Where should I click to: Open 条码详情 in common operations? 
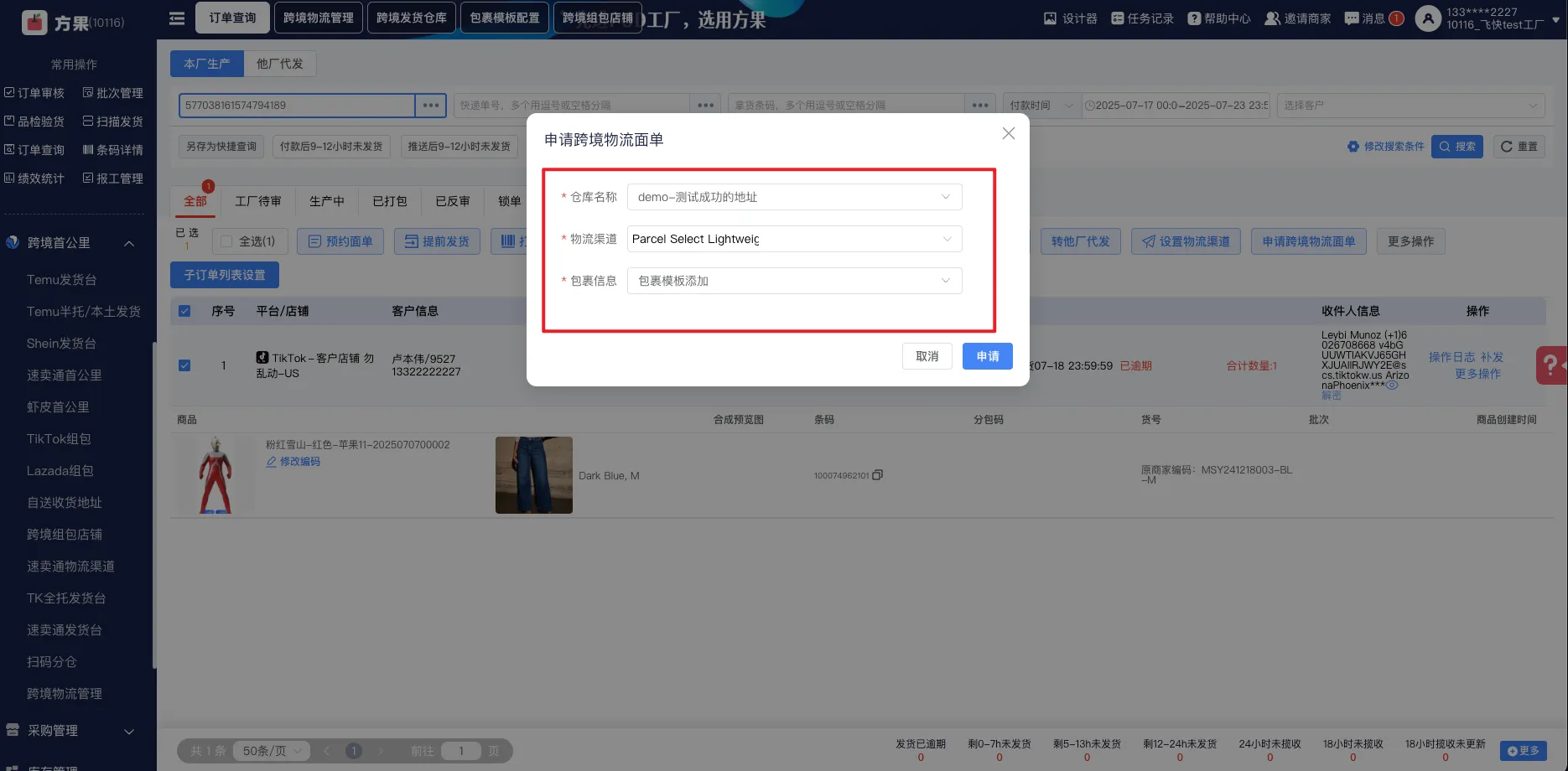pos(113,150)
